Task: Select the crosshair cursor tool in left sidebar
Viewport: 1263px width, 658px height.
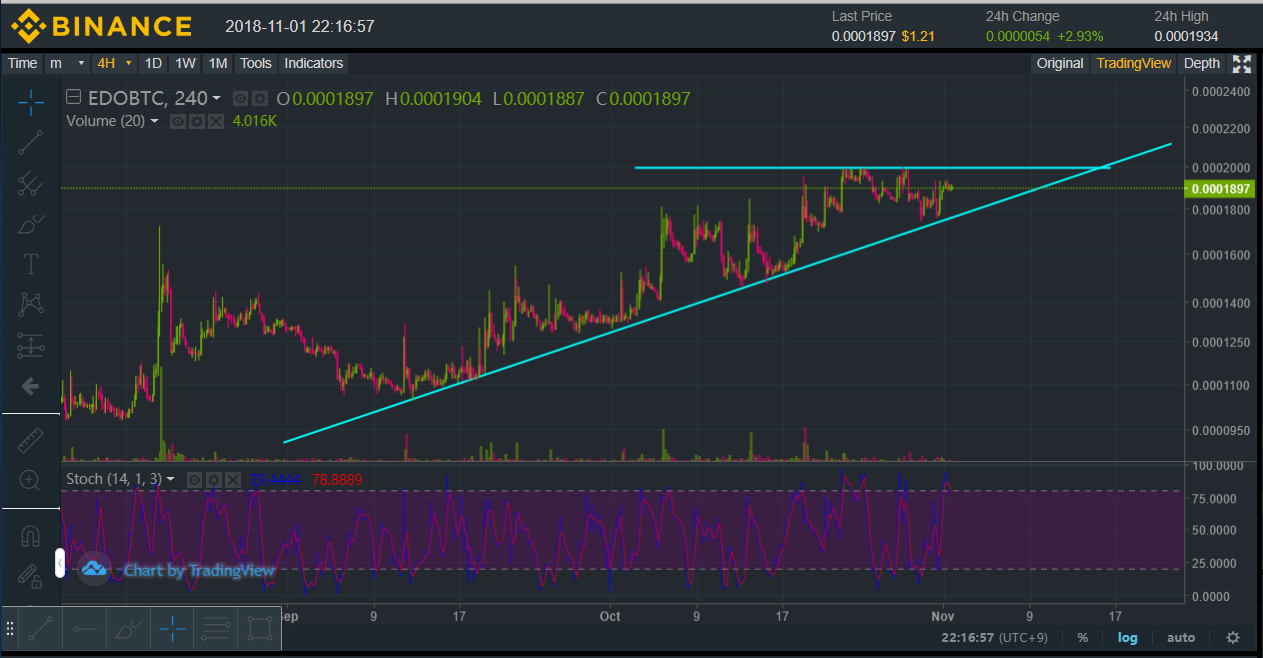Action: (30, 102)
